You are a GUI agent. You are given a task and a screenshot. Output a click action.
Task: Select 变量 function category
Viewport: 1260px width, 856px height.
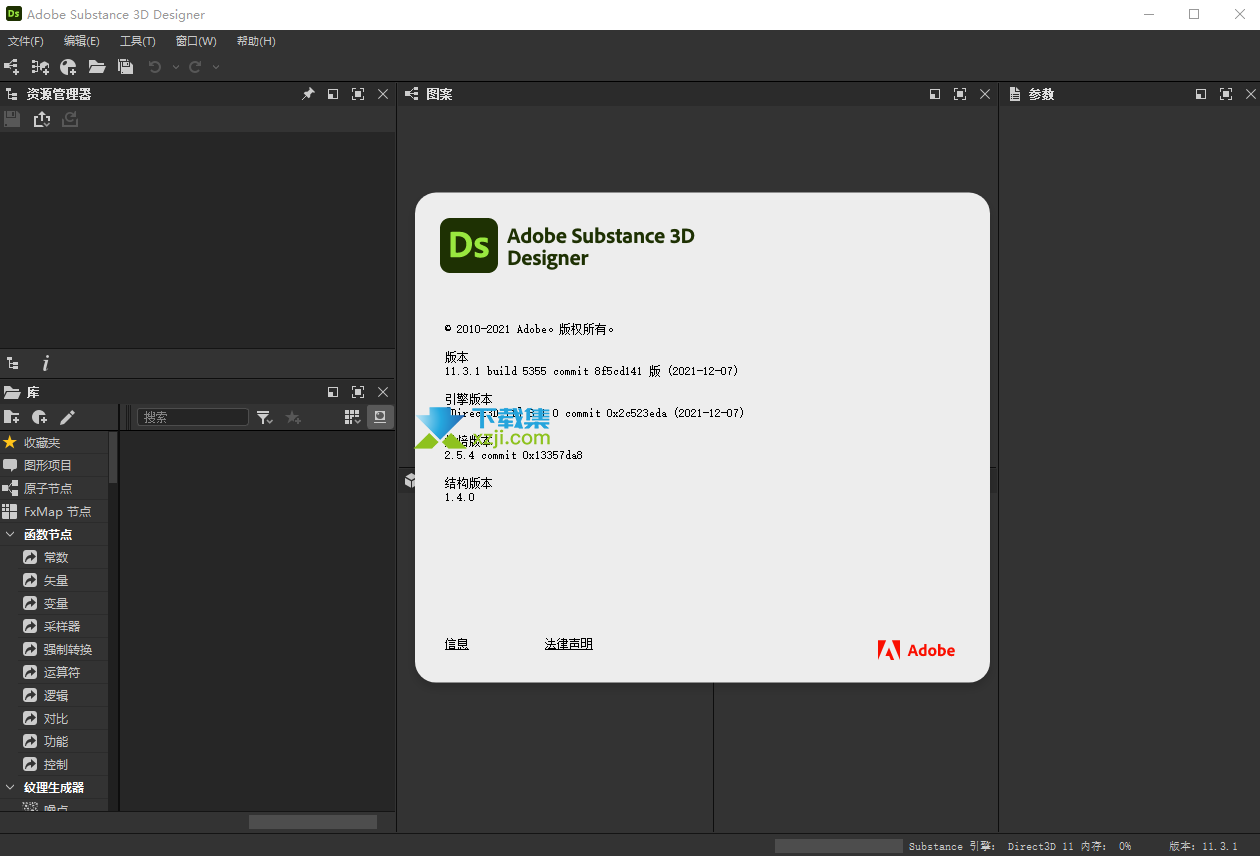54,603
